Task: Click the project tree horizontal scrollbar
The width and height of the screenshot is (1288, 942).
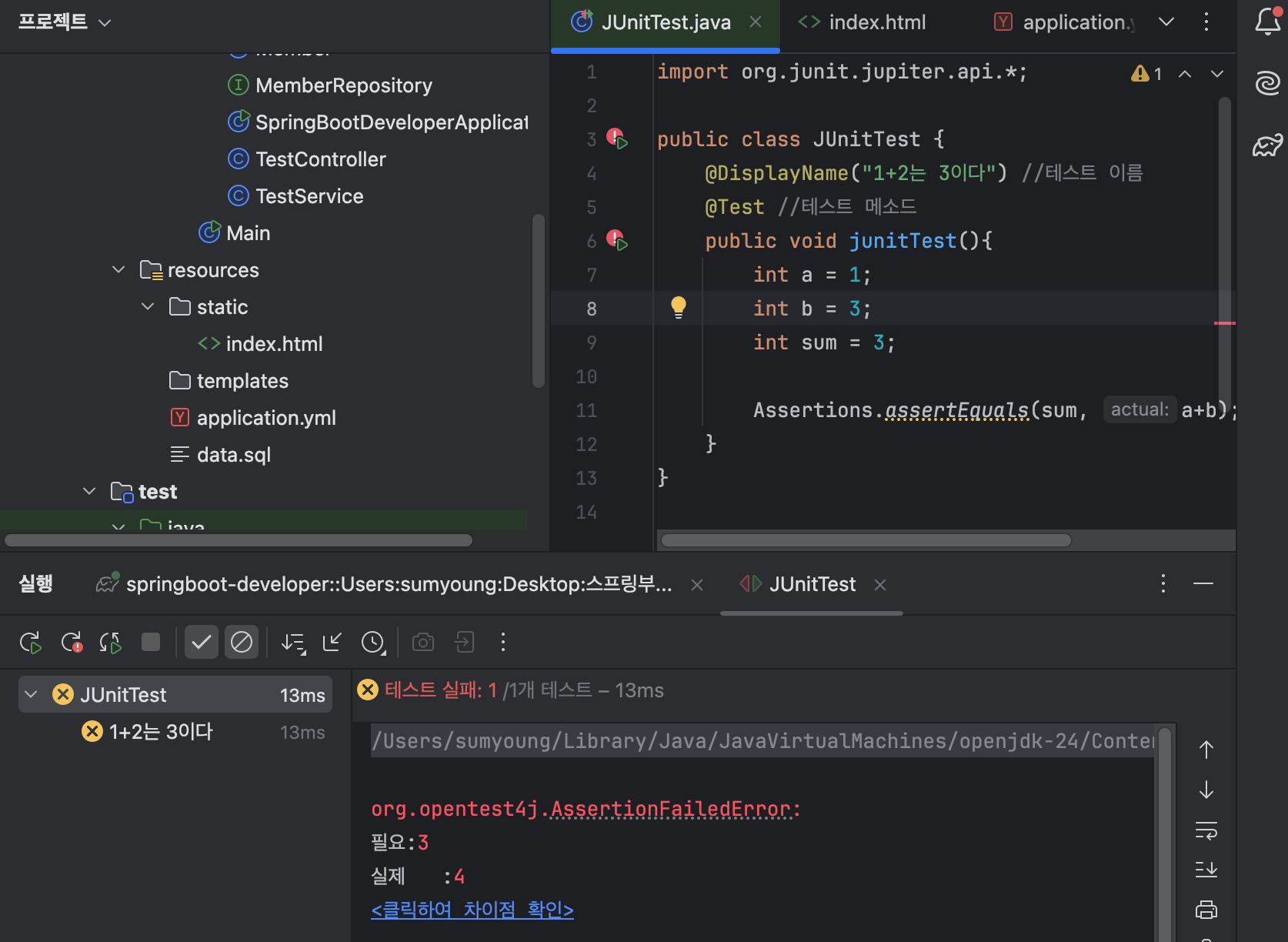Action: (x=239, y=540)
